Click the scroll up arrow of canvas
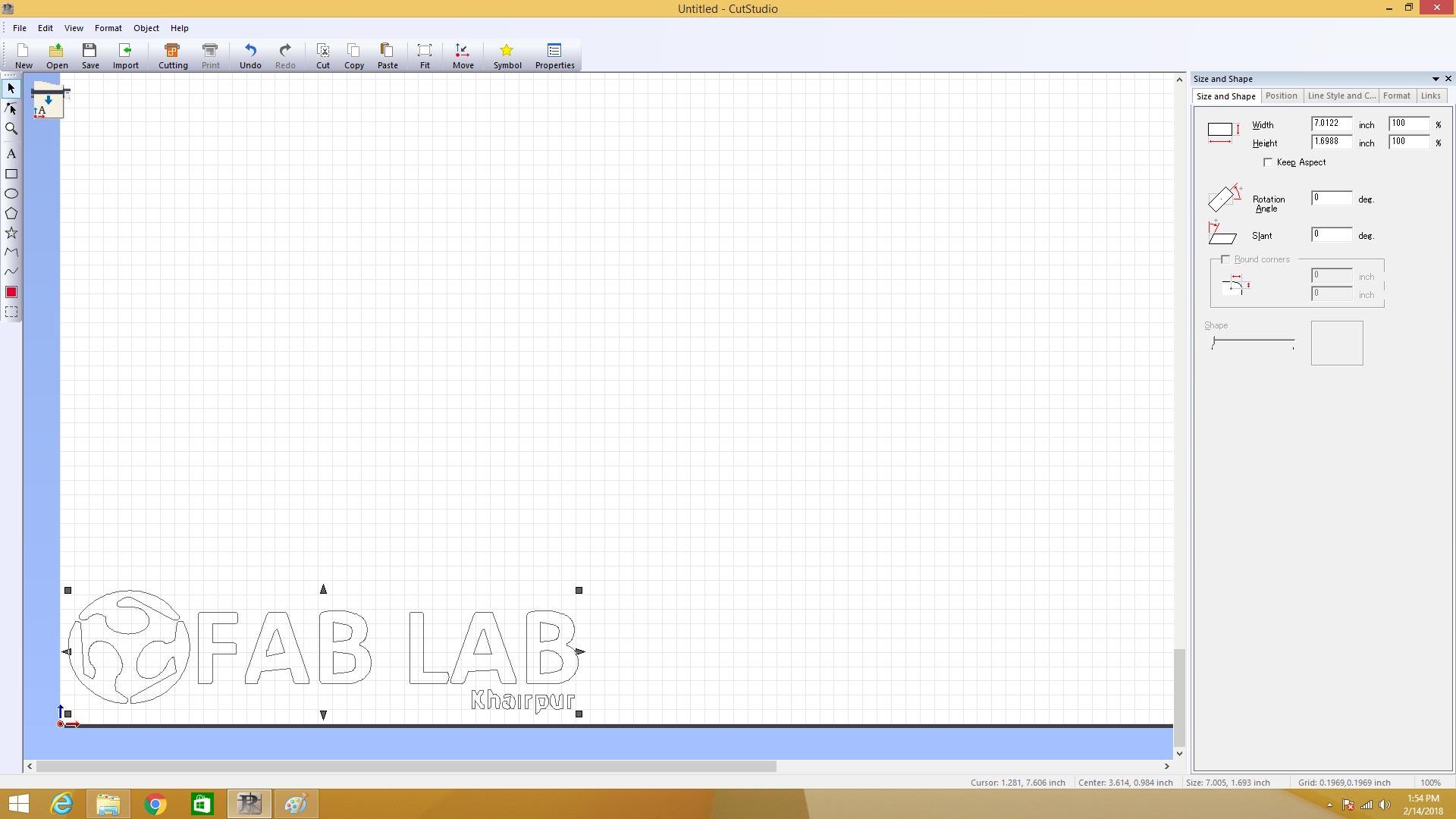Image resolution: width=1456 pixels, height=819 pixels. [1179, 80]
